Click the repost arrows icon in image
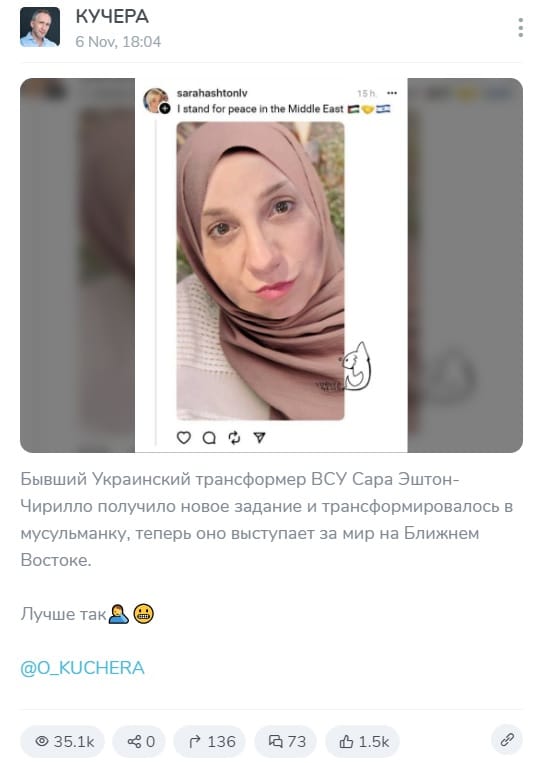545x763 pixels. 235,438
